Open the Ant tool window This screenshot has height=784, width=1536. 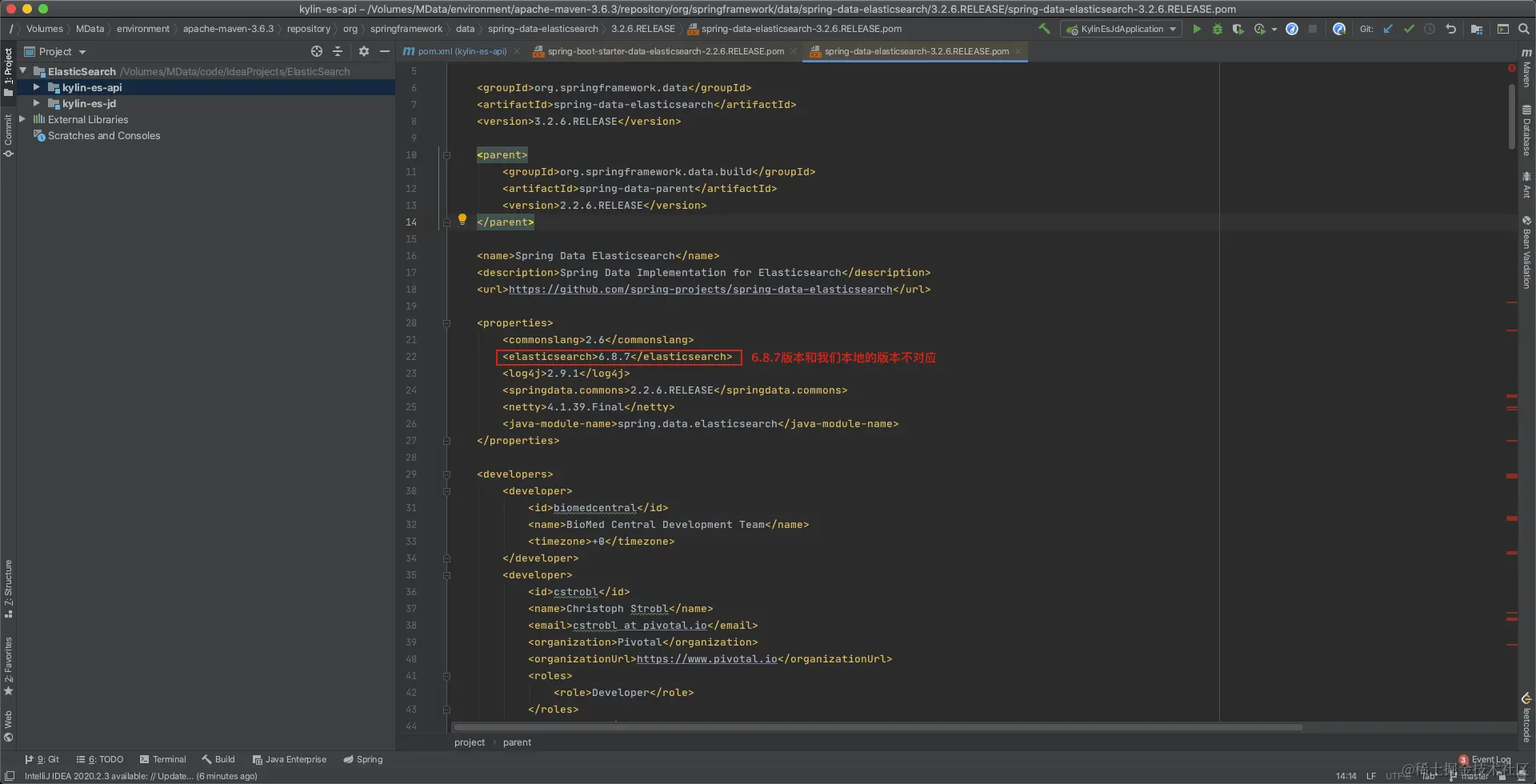[1526, 185]
